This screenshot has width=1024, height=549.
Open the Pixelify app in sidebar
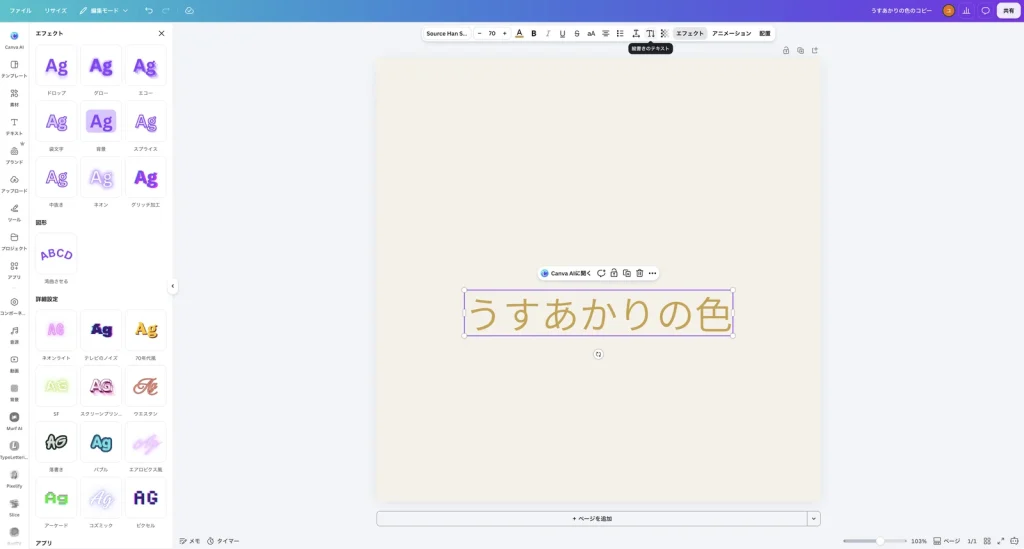pos(14,478)
